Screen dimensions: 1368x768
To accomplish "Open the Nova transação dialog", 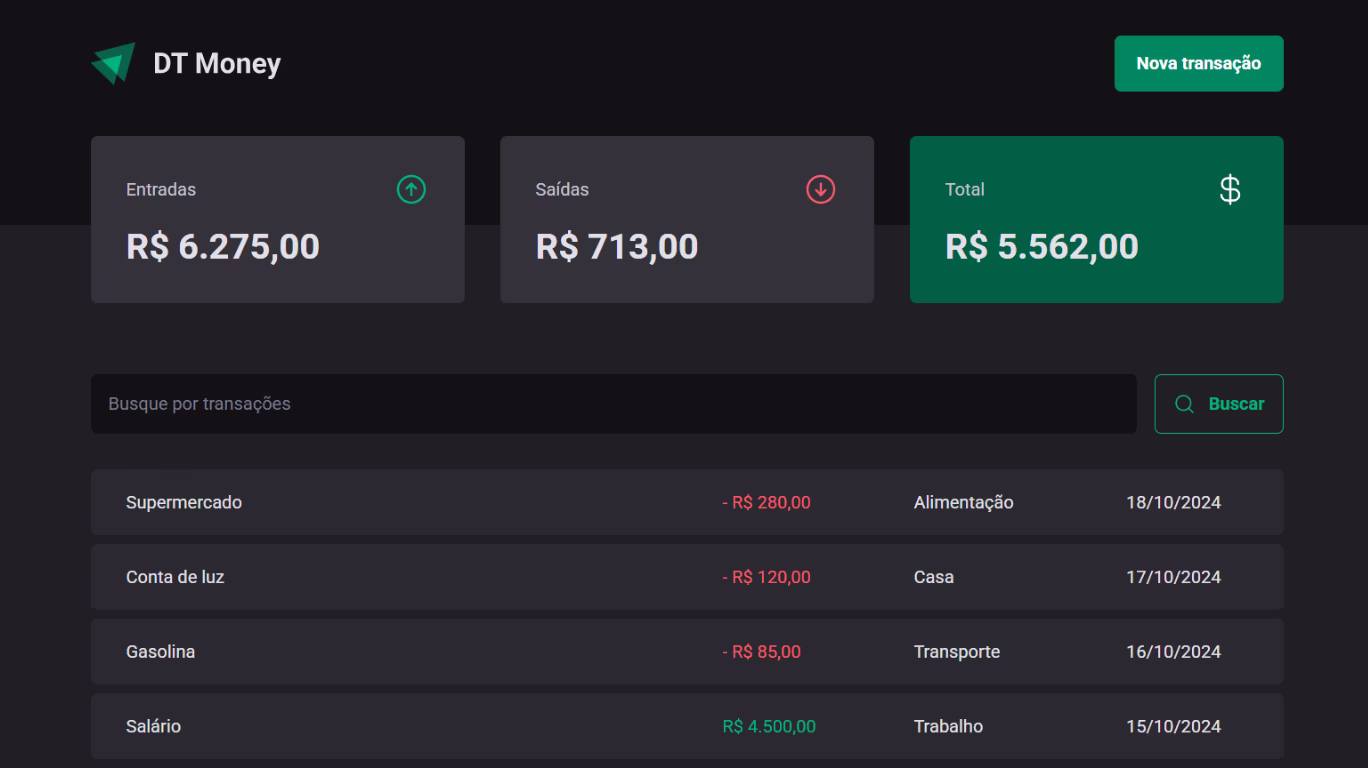I will coord(1198,64).
